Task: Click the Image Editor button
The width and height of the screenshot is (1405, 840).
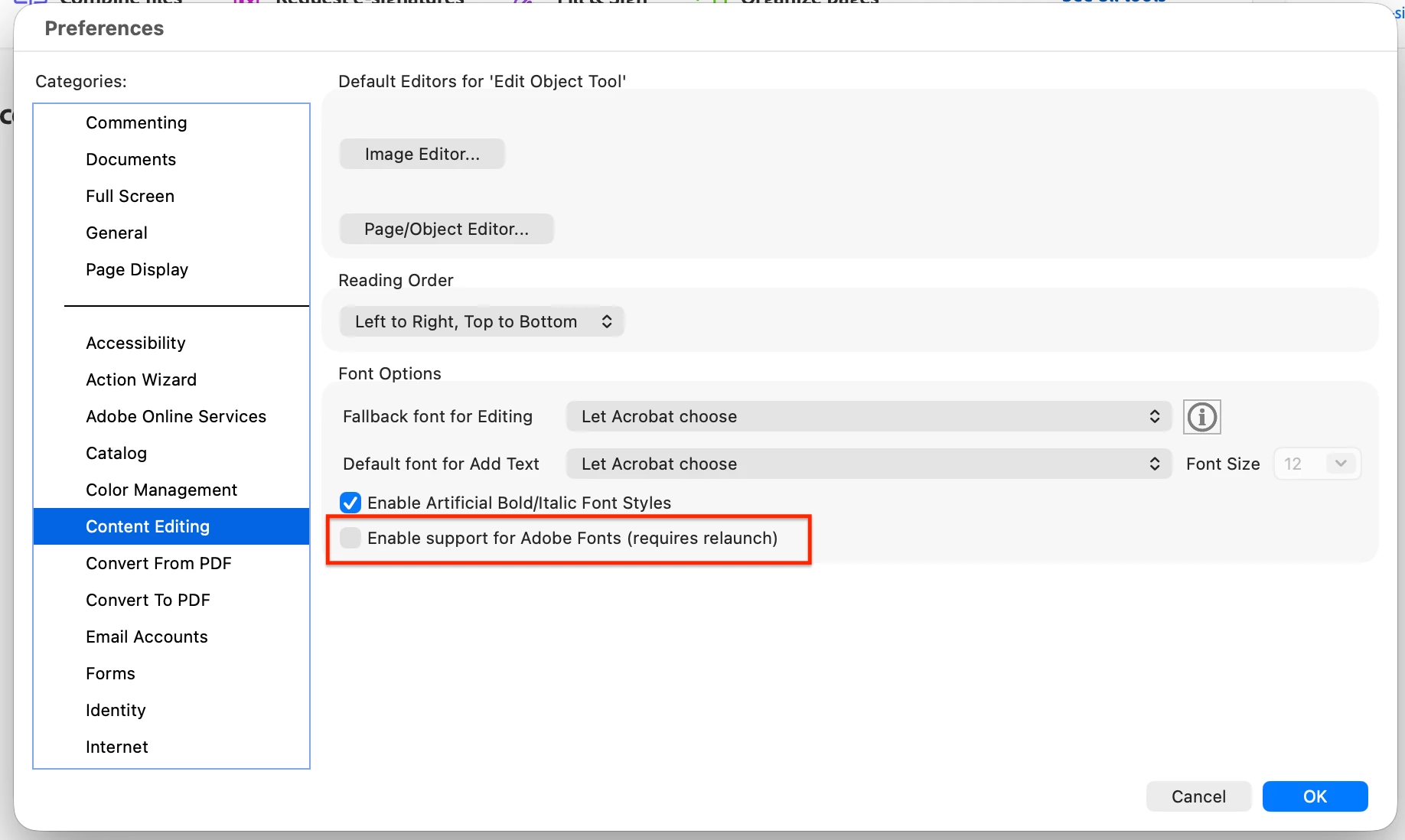Action: (x=422, y=154)
